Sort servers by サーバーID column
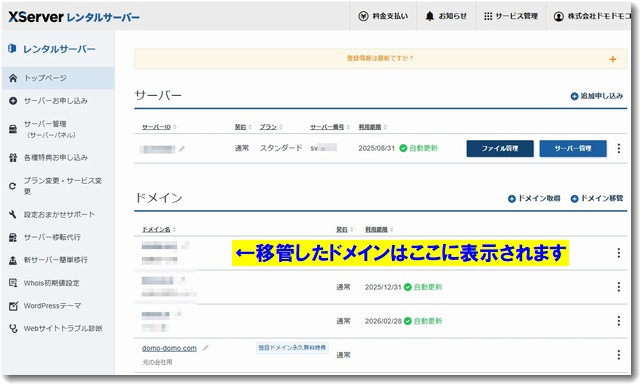640x384 pixels. point(159,127)
